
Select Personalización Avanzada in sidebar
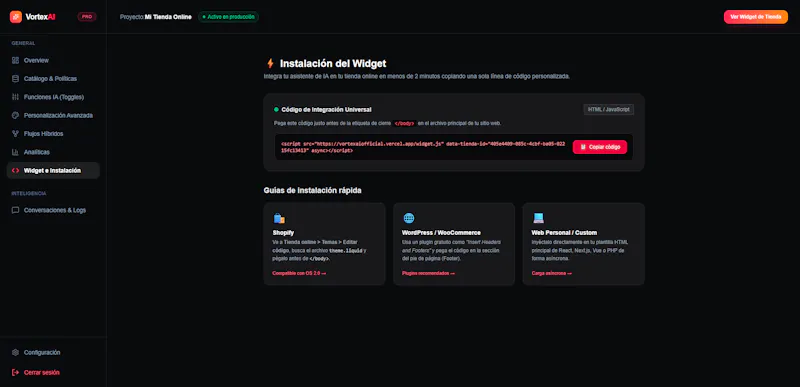click(x=53, y=115)
